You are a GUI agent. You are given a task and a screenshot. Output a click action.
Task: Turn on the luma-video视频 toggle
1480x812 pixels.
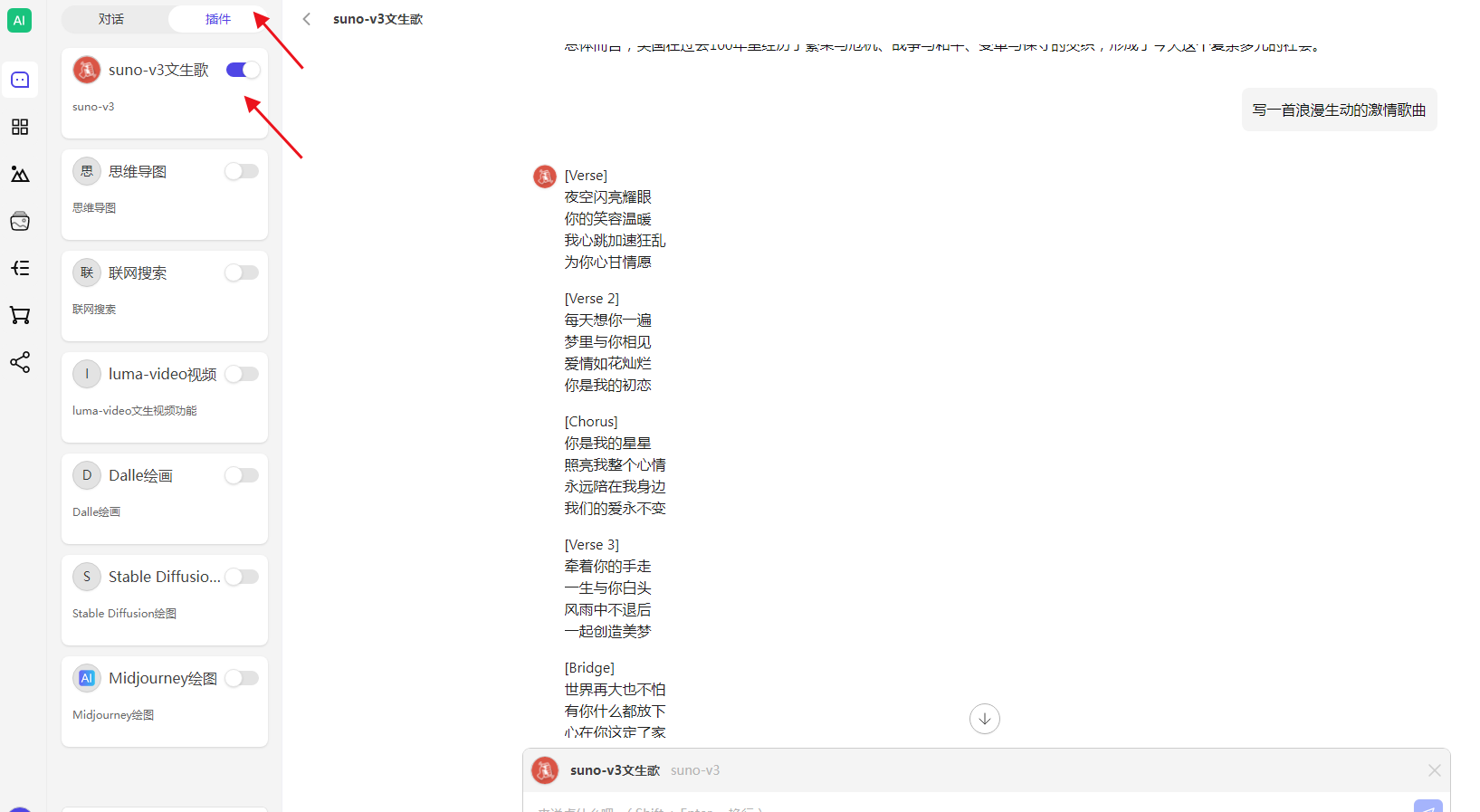click(242, 374)
